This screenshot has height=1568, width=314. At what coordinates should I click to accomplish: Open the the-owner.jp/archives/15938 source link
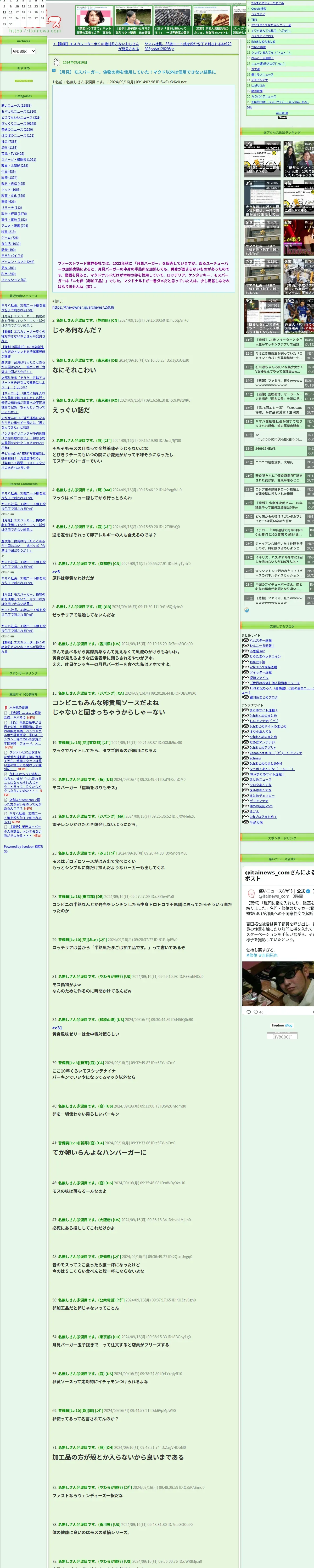83,307
